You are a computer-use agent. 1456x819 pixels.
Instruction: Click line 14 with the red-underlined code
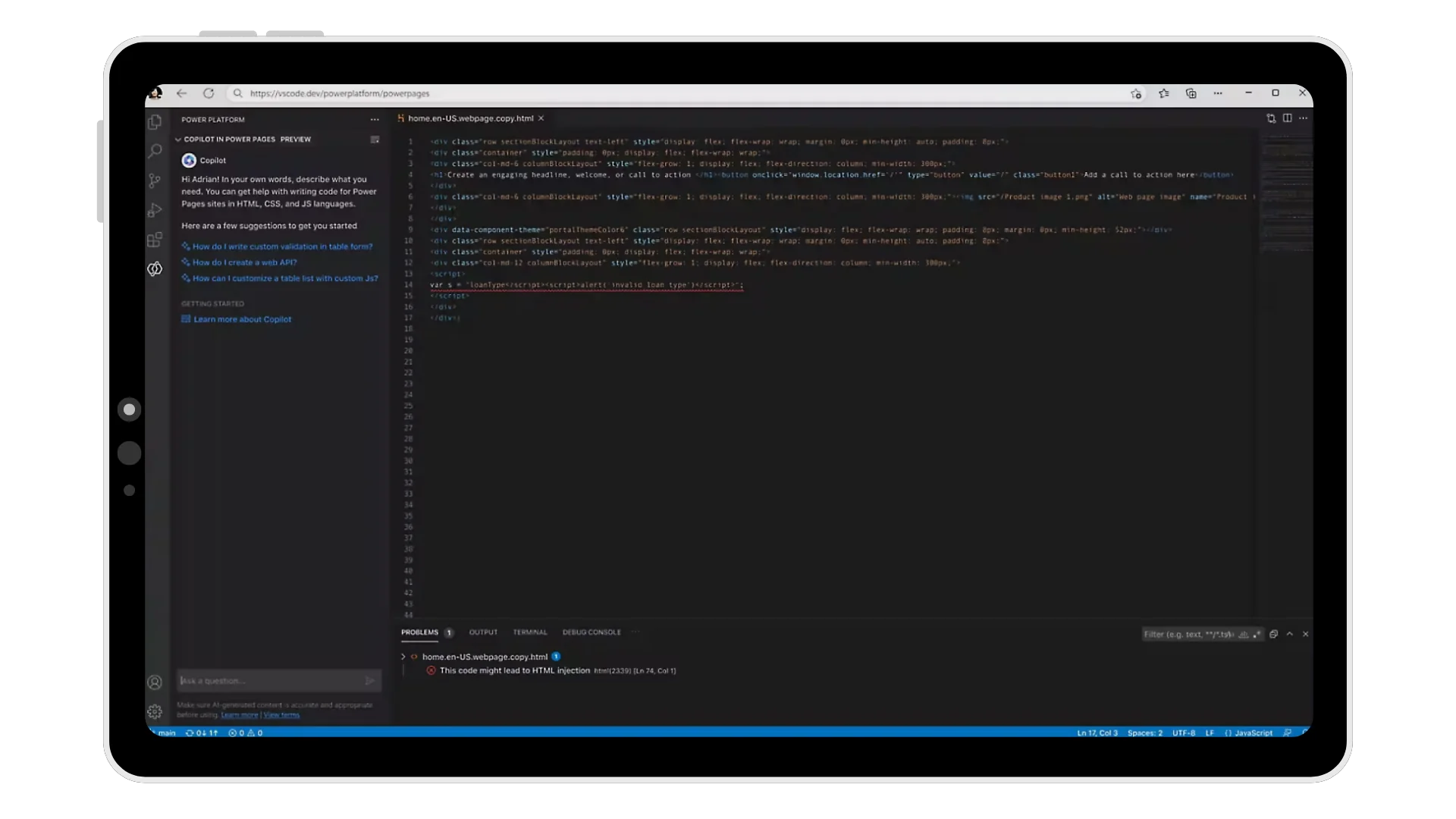[586, 285]
